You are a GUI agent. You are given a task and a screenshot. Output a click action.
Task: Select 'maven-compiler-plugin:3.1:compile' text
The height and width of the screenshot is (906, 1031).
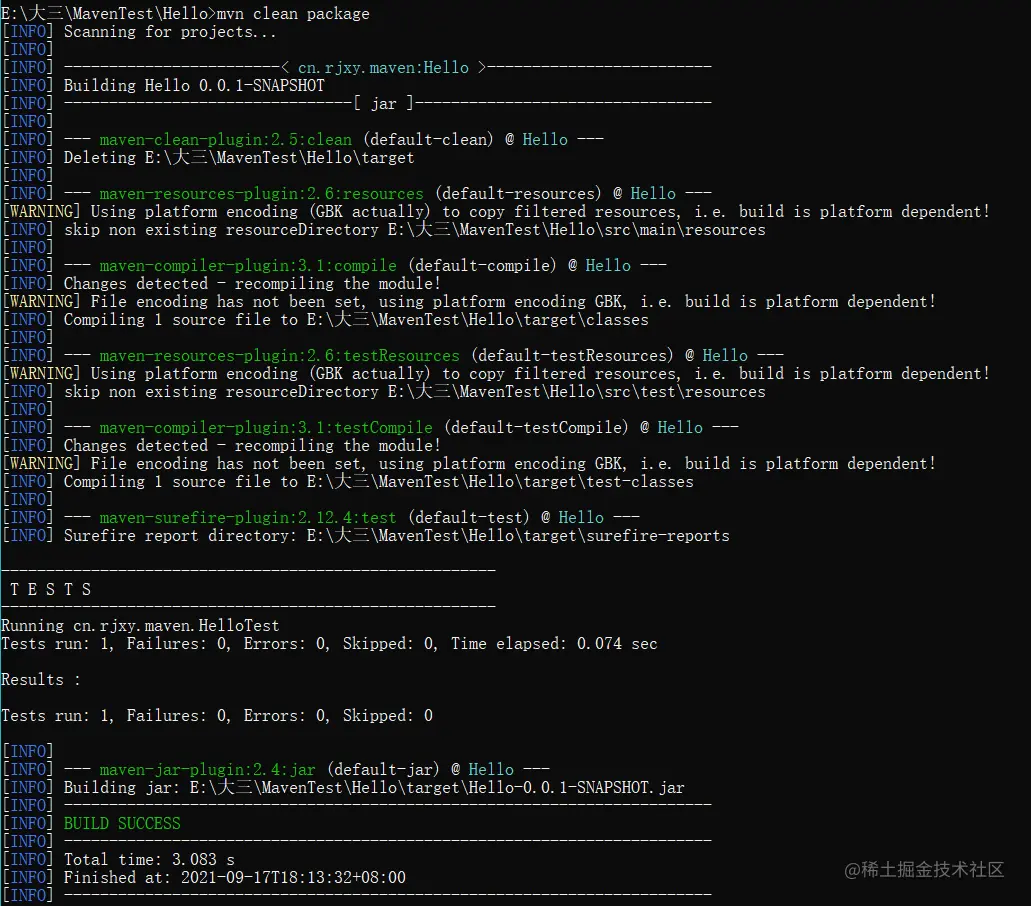(248, 266)
